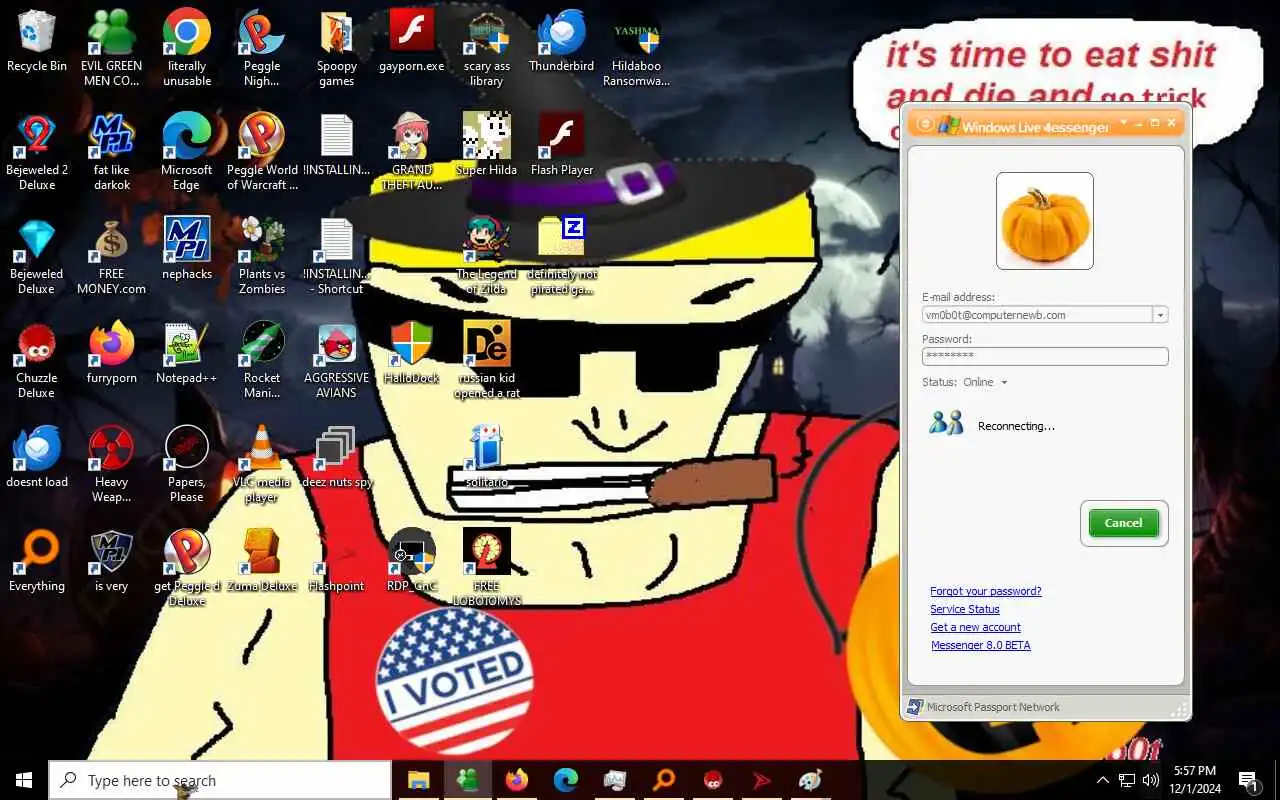Open the Bejeweled Deluxe diamond icon
The image size is (1280, 800).
(37, 256)
